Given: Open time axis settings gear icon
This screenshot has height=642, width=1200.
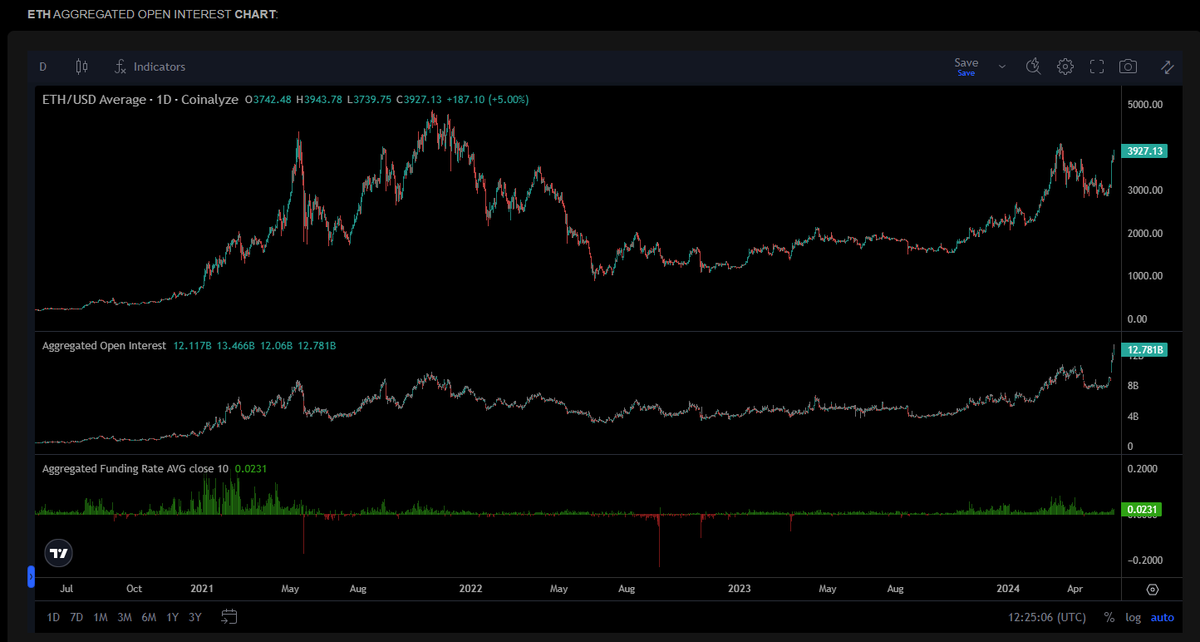Looking at the screenshot, I should [1153, 589].
